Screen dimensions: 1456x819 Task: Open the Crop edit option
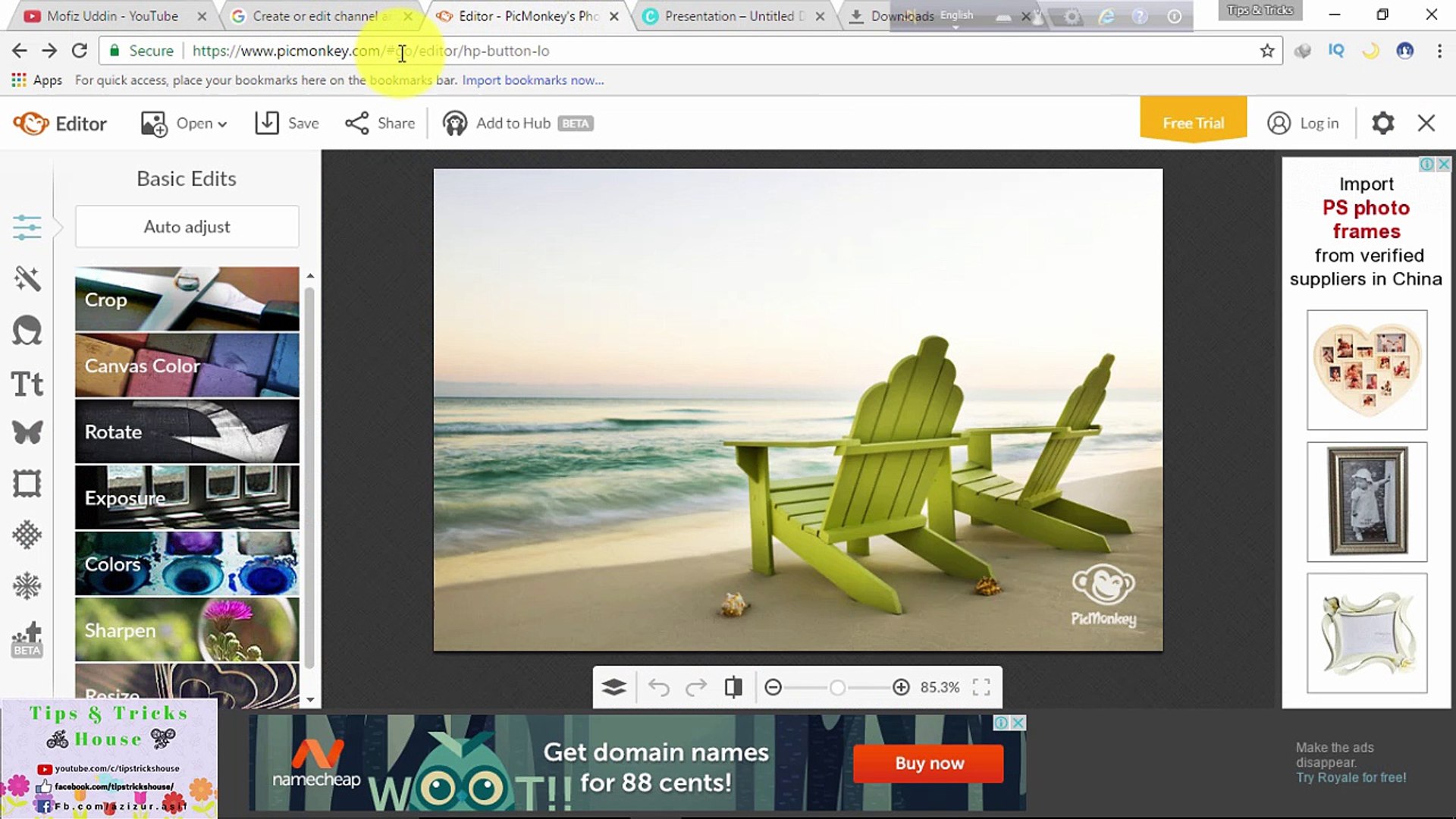(187, 300)
